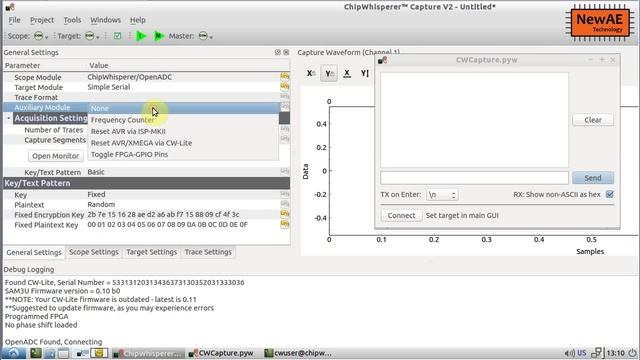The height and width of the screenshot is (360, 640).
Task: Select the Key/Text Pattern value Basic
Action: click(x=96, y=172)
